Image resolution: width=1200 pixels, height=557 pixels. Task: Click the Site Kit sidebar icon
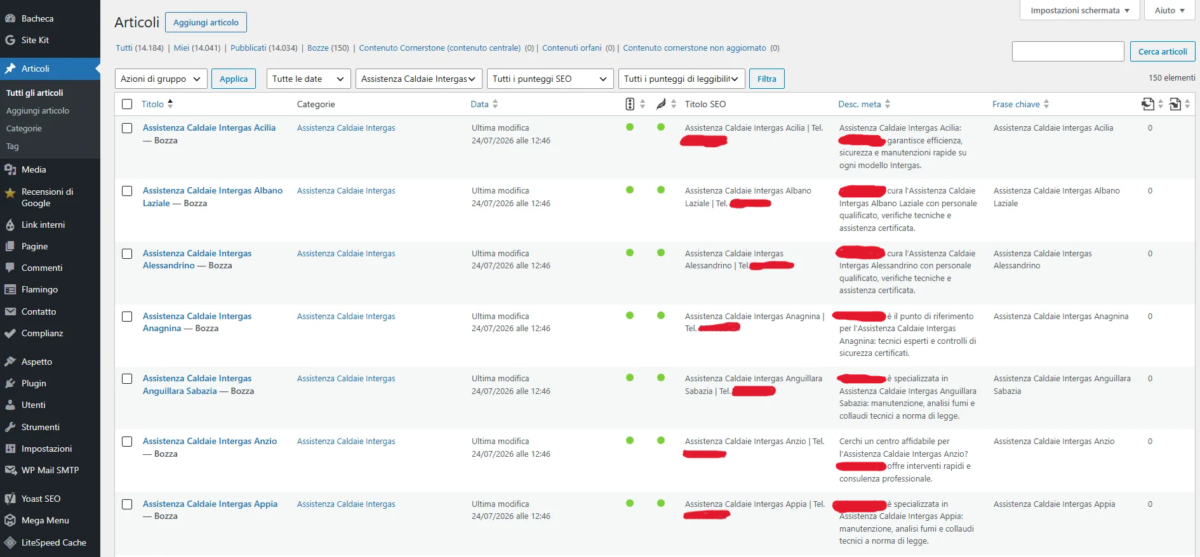click(x=10, y=40)
